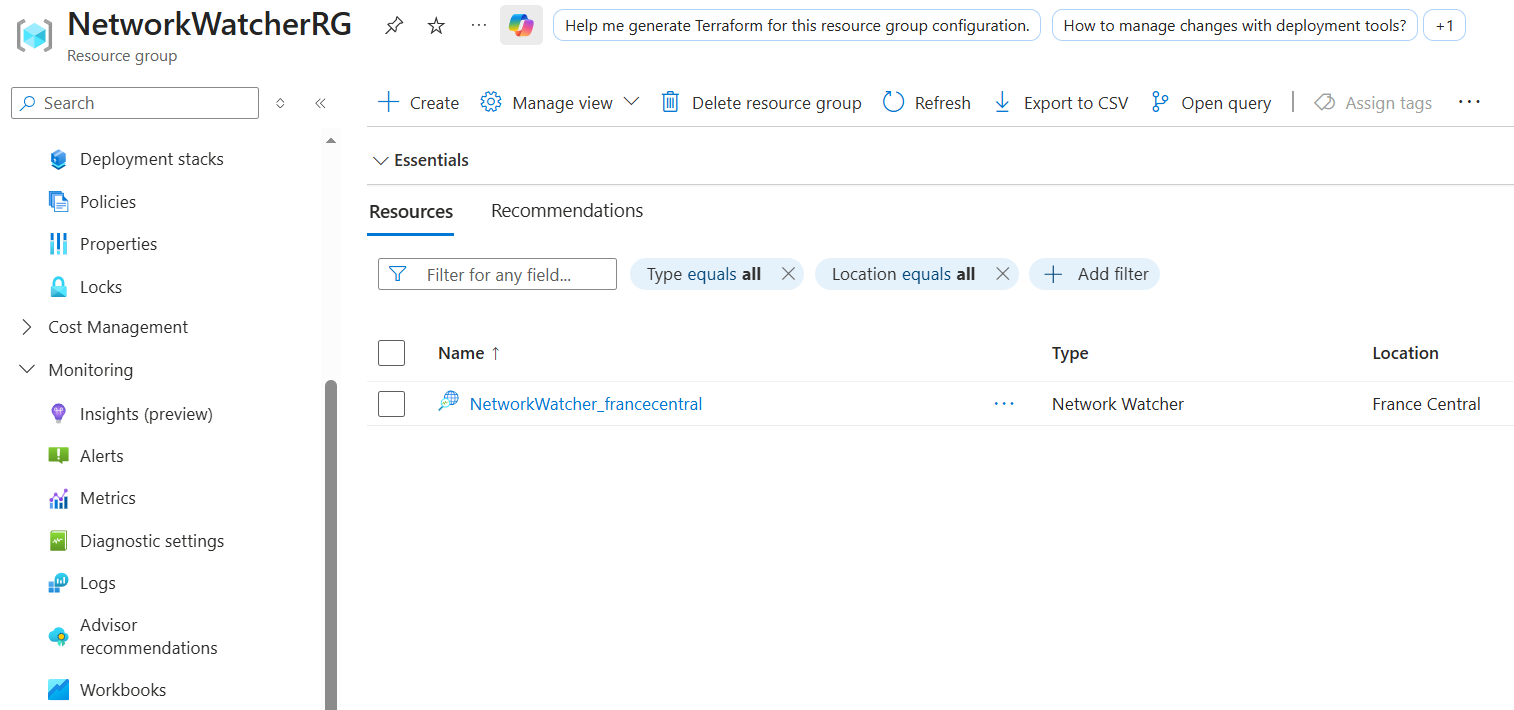
Task: Click Terraform generation Copilot suggestion
Action: [x=797, y=25]
